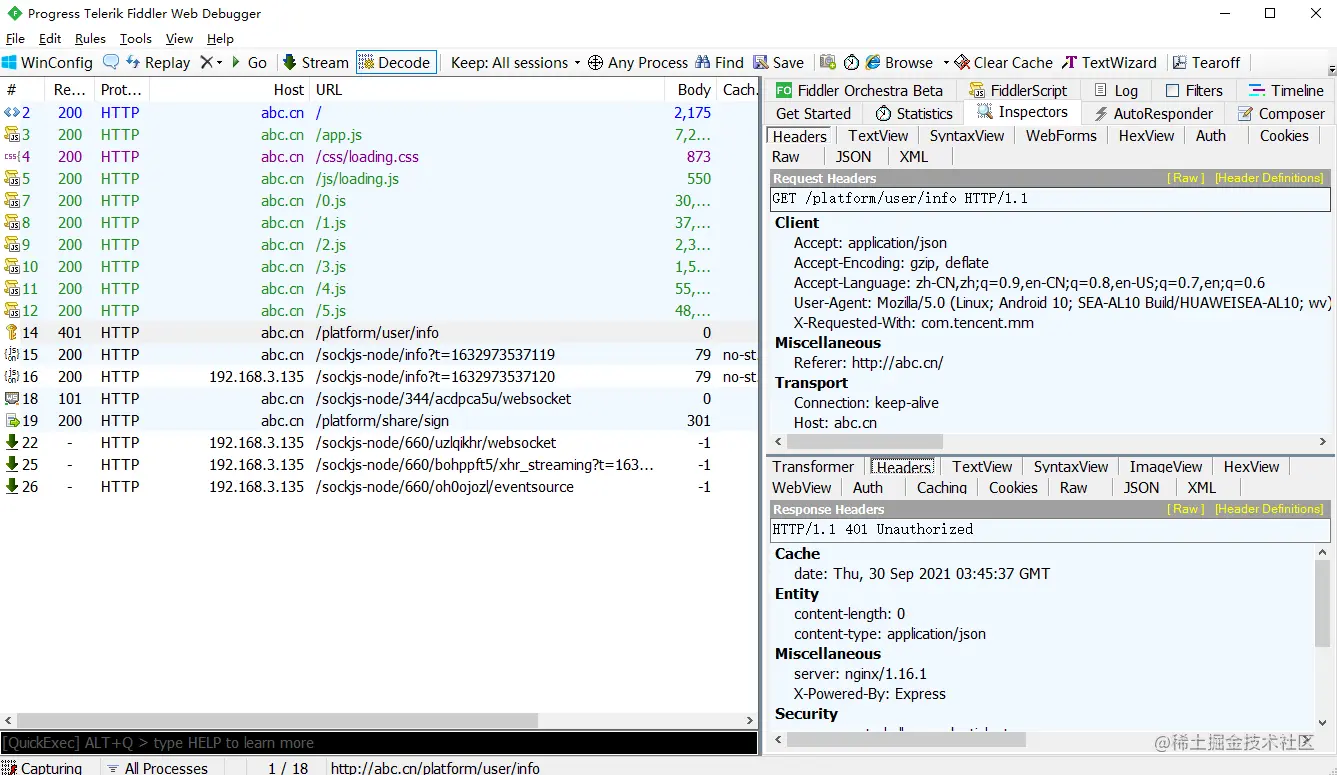Select session 18 websocket 101 row

pyautogui.click(x=378, y=399)
